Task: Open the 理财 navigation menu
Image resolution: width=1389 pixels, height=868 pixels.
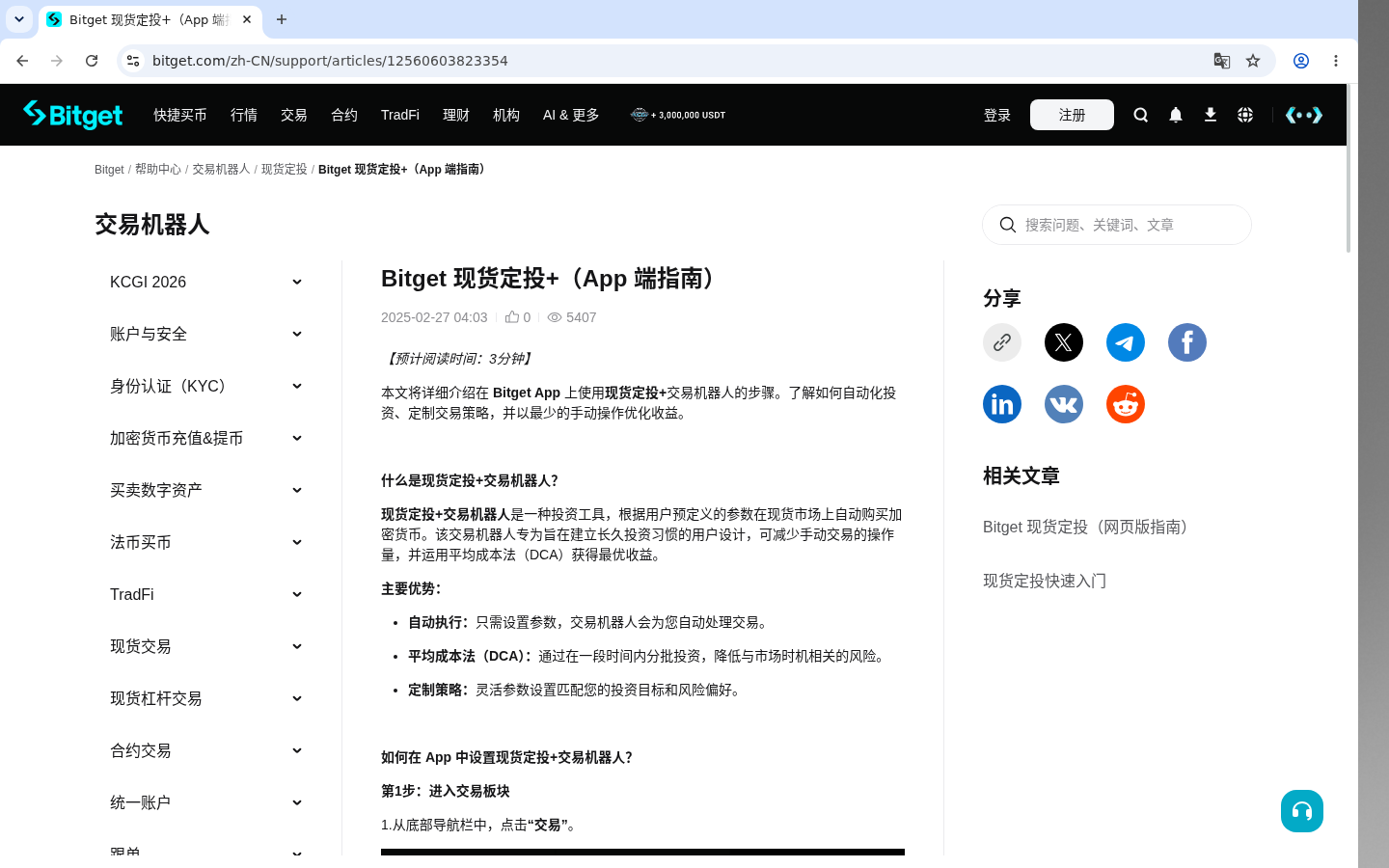Action: pyautogui.click(x=455, y=115)
